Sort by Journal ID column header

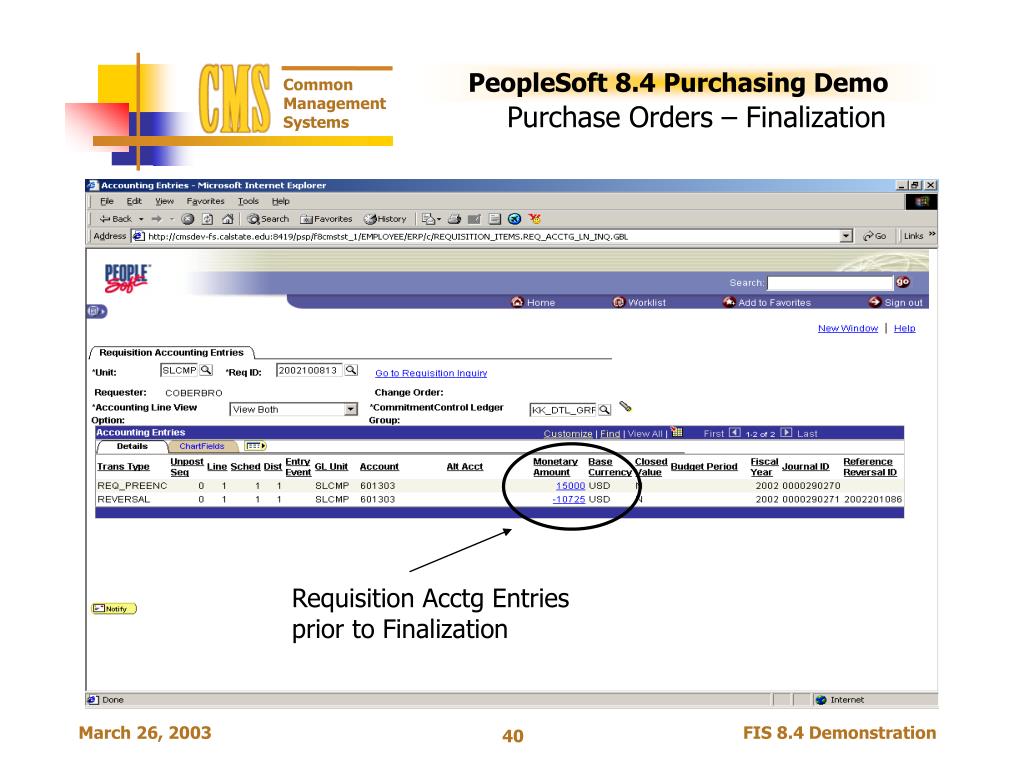pos(806,467)
